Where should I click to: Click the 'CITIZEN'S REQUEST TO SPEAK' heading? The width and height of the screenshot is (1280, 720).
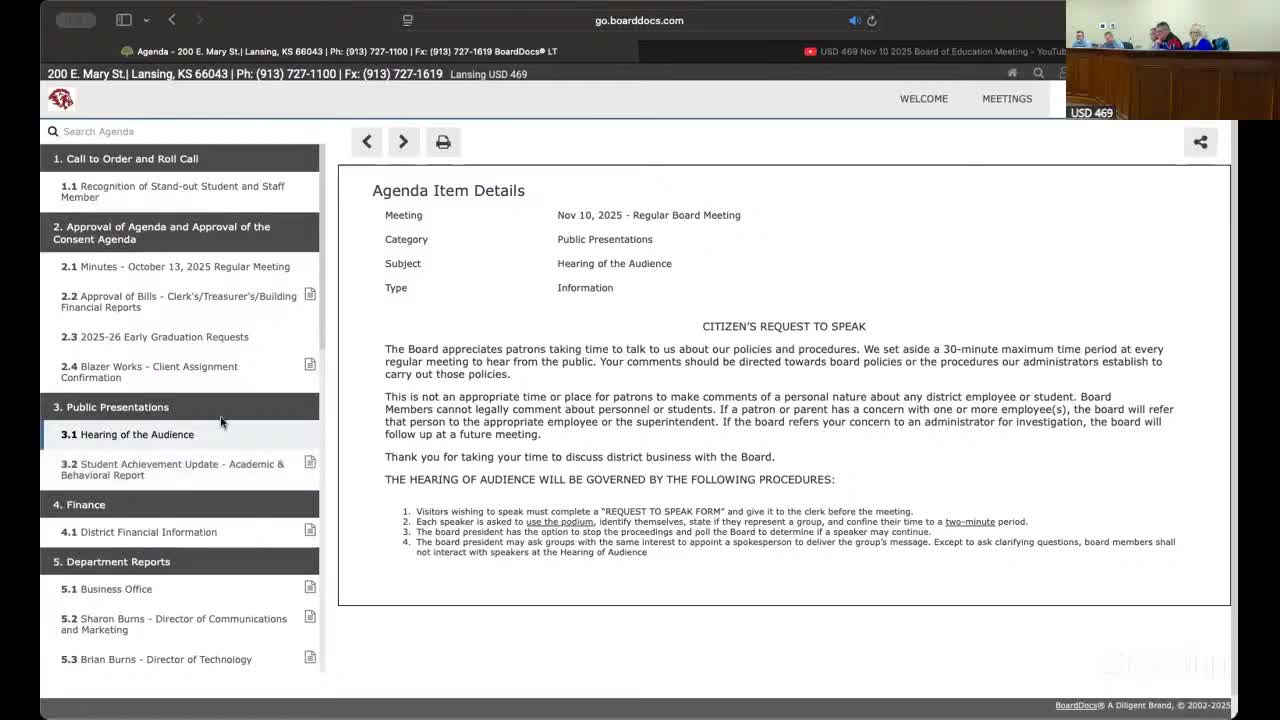[x=784, y=327]
